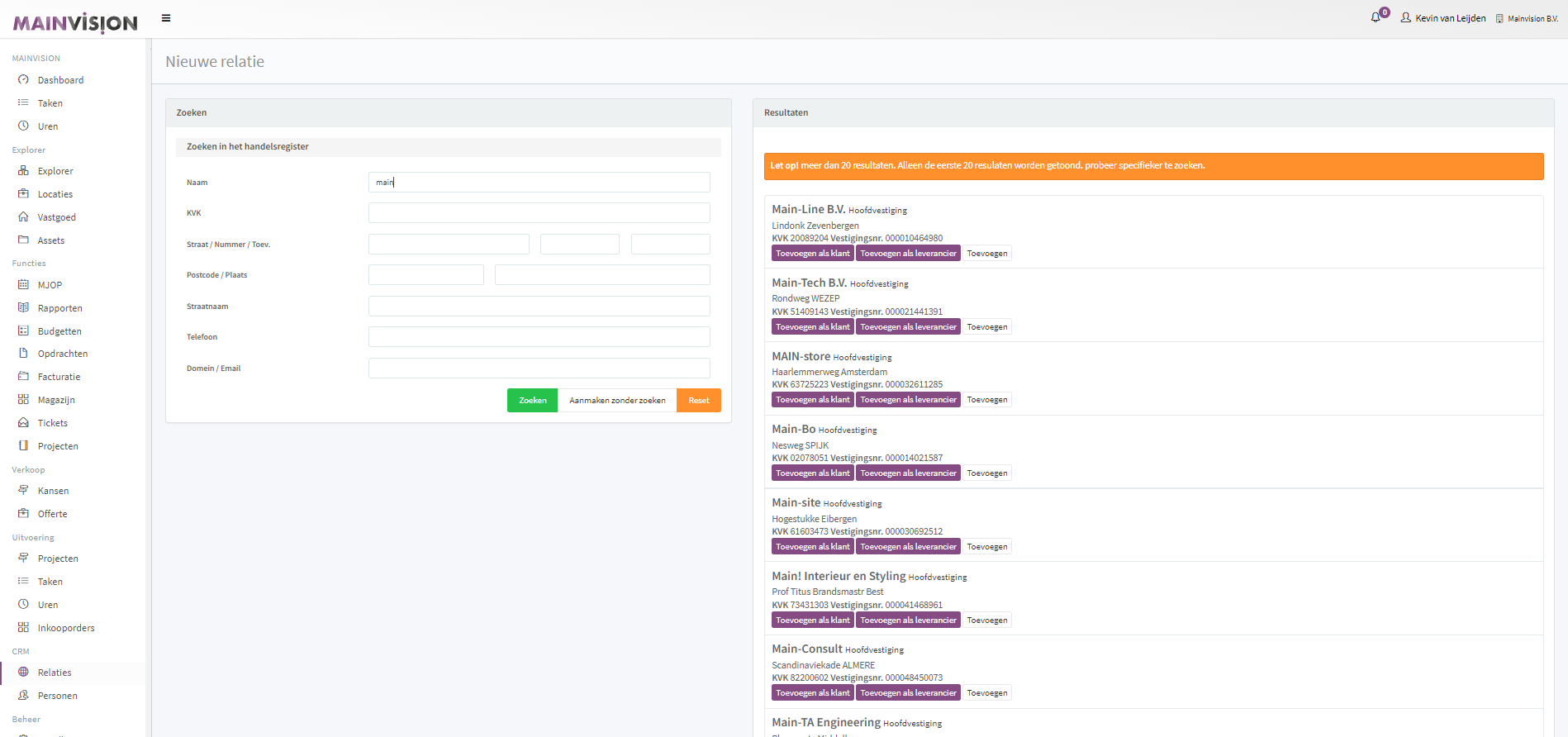Screen dimensions: 1568x737
Task: Add Main-site as leverancier
Action: (908, 547)
